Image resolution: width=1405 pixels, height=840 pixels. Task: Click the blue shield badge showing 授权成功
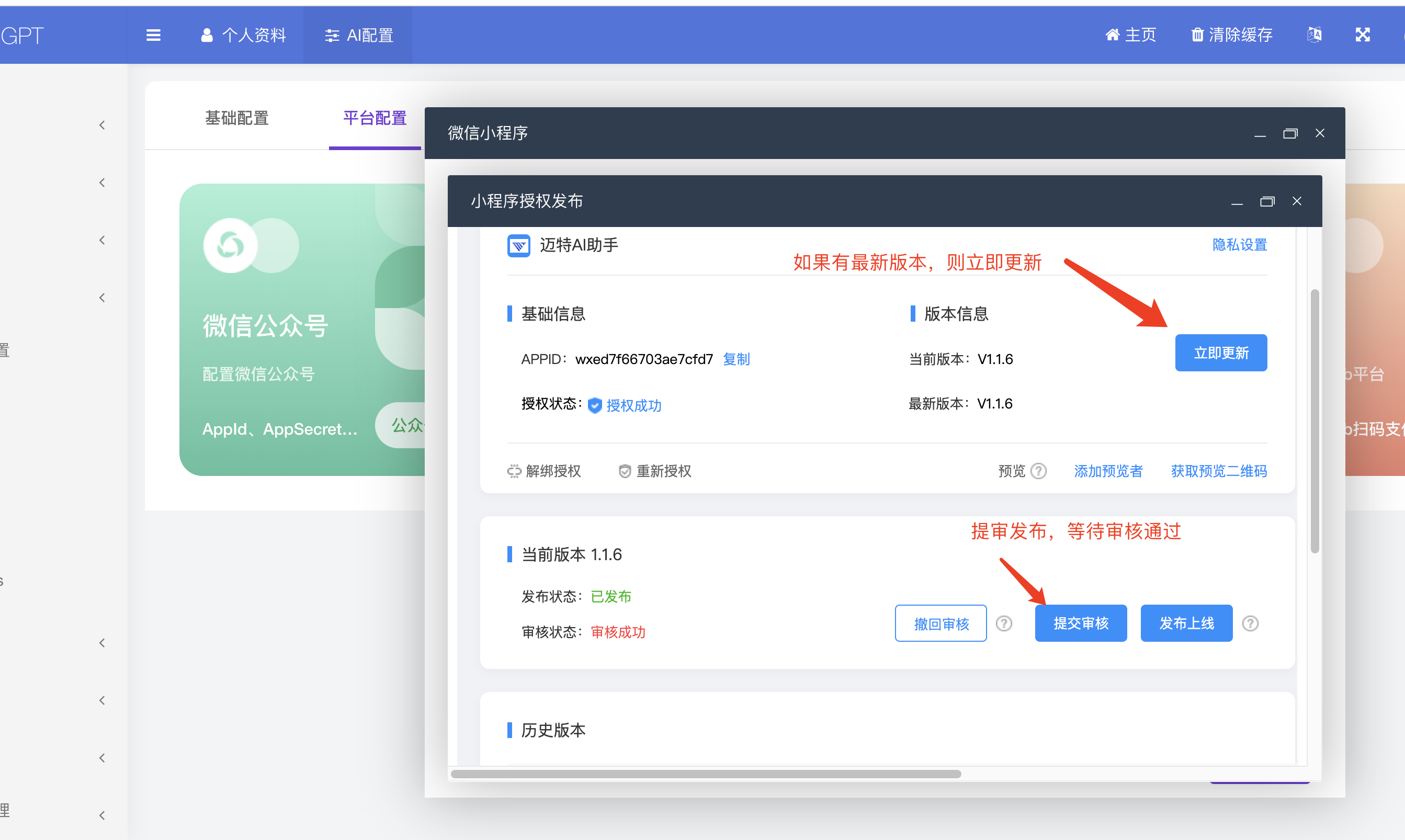coord(594,405)
